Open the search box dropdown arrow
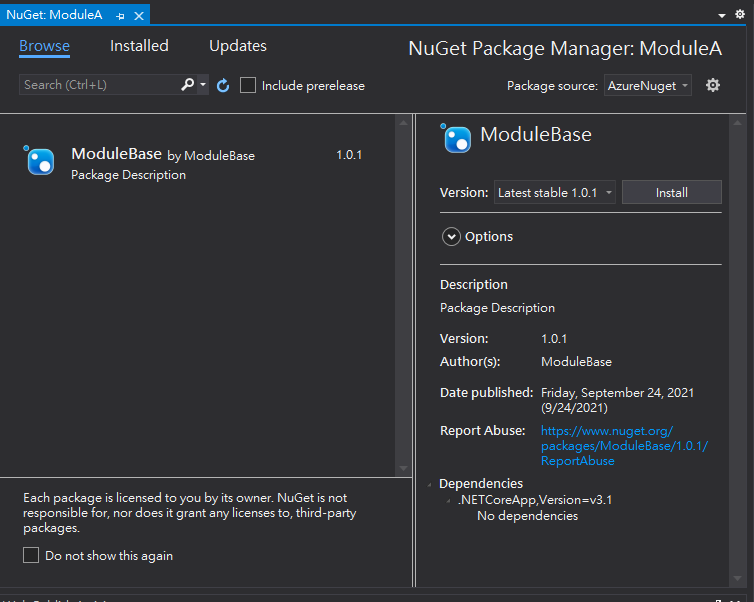Screen dimensions: 754x602 [203, 85]
